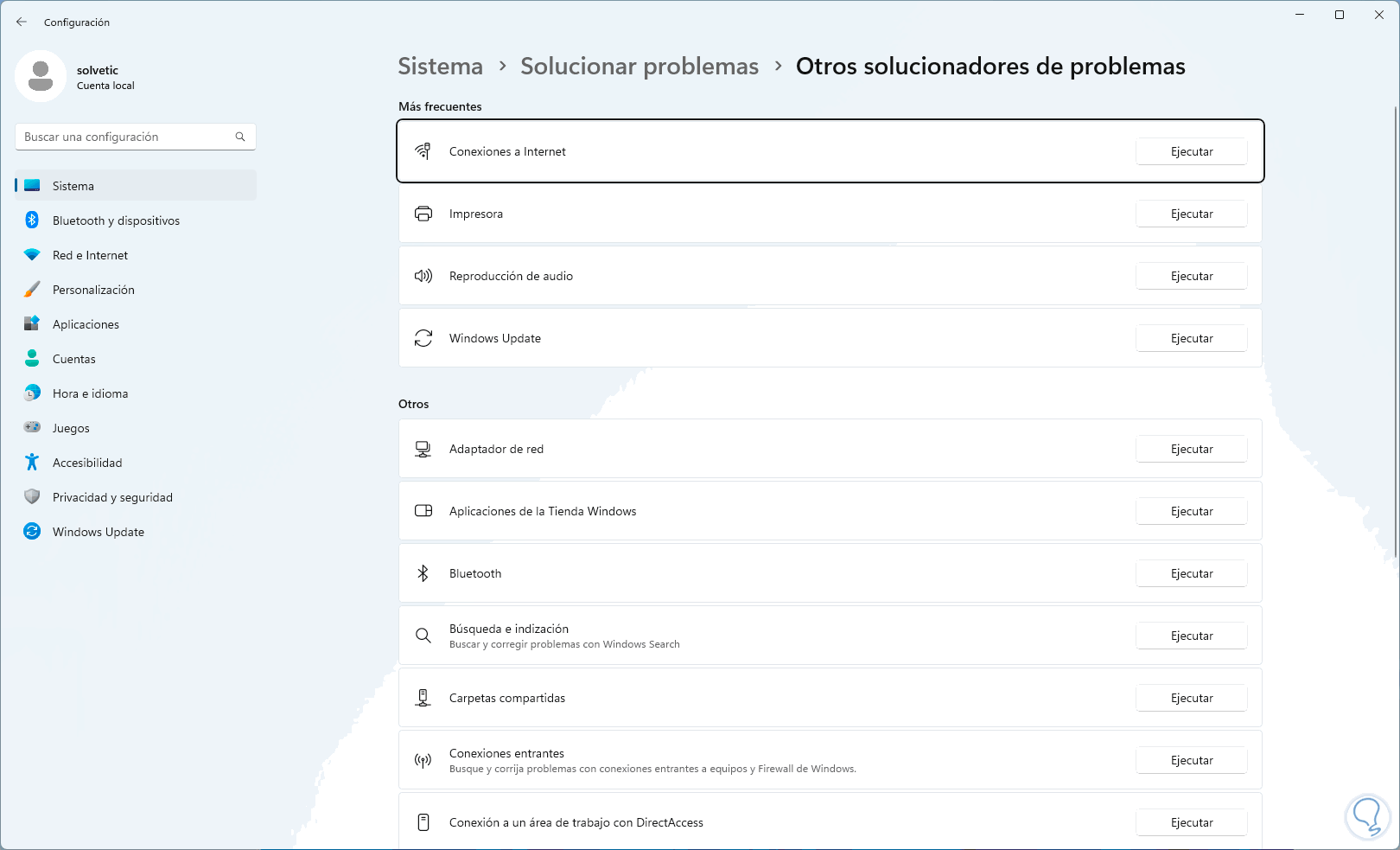Run the Bluetooth troubleshooter
Screen dimensions: 1400x850
[x=1191, y=573]
